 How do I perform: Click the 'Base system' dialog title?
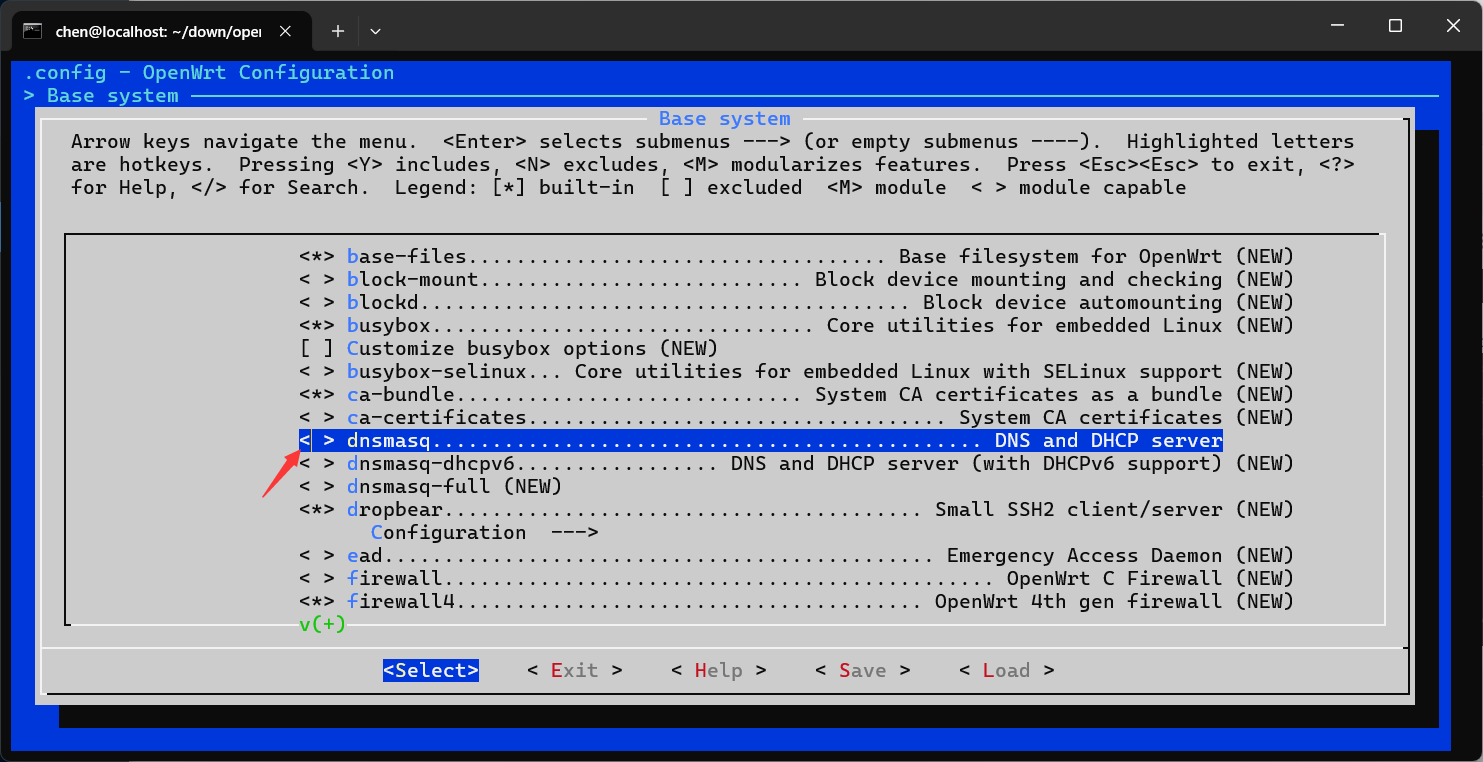725,119
